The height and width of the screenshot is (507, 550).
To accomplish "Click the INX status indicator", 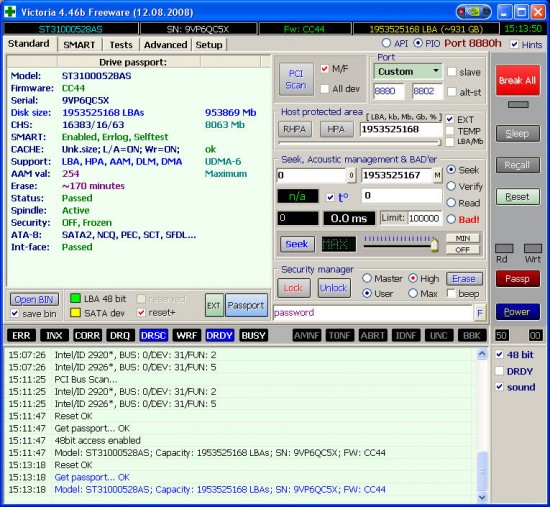I will click(x=54, y=335).
